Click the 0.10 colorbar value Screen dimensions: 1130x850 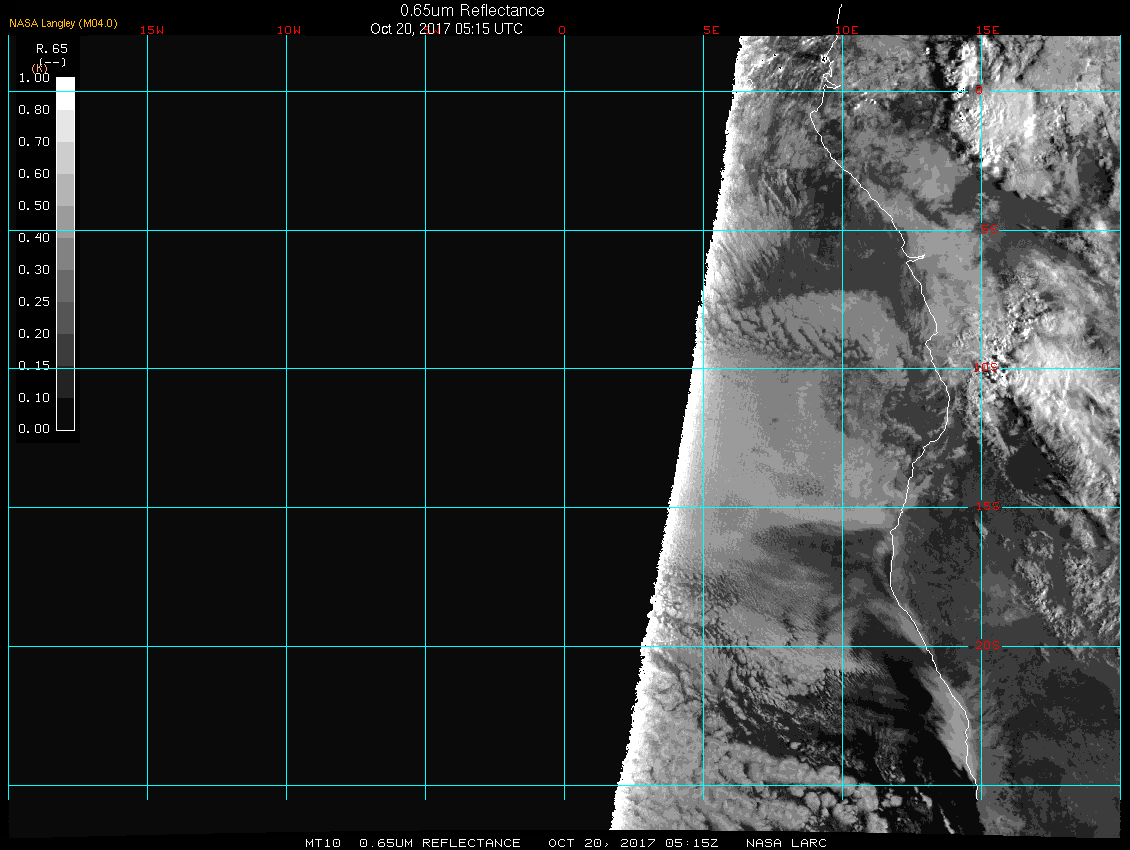(34, 398)
